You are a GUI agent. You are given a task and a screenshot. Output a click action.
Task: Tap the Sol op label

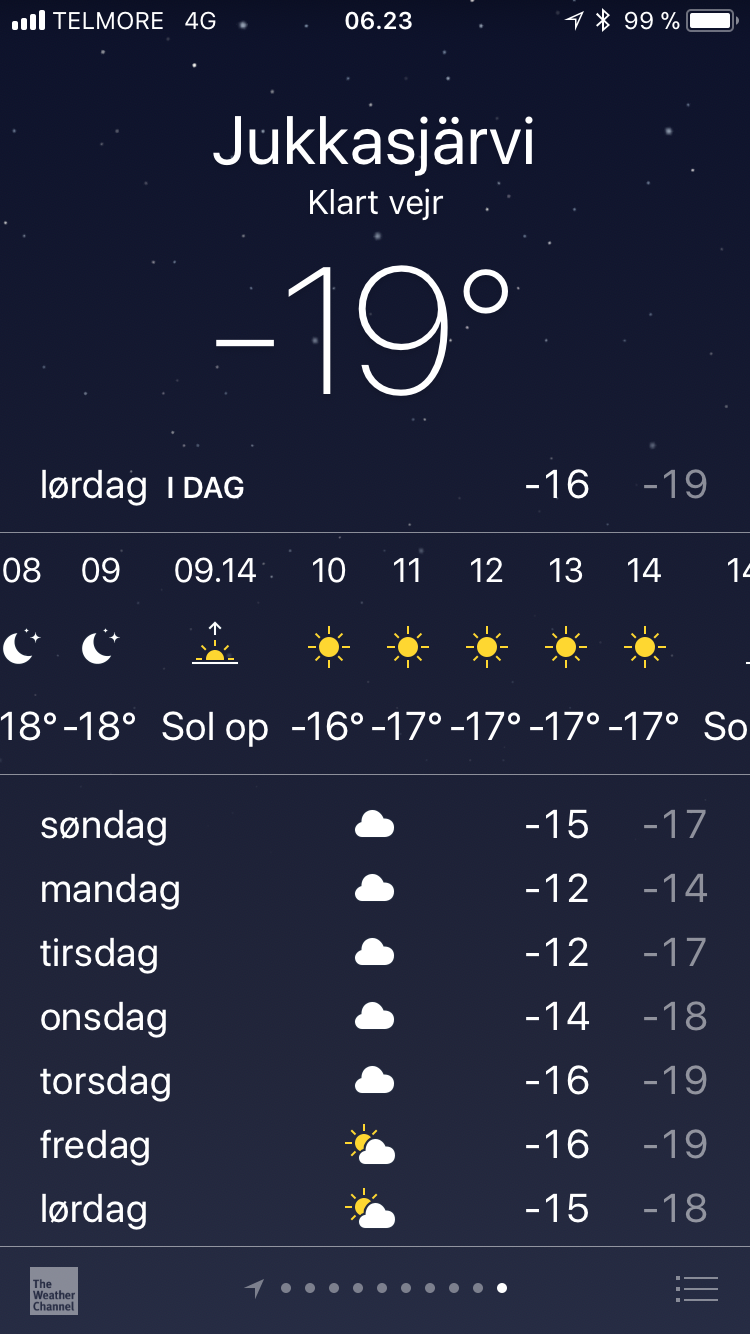[x=215, y=727]
